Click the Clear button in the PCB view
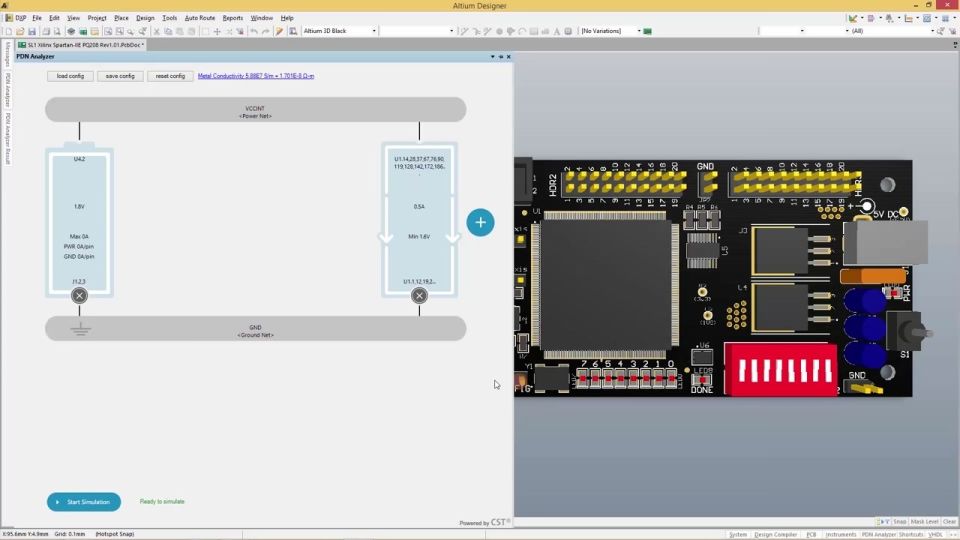Screen dimensions: 960x540 pyautogui.click(x=950, y=522)
